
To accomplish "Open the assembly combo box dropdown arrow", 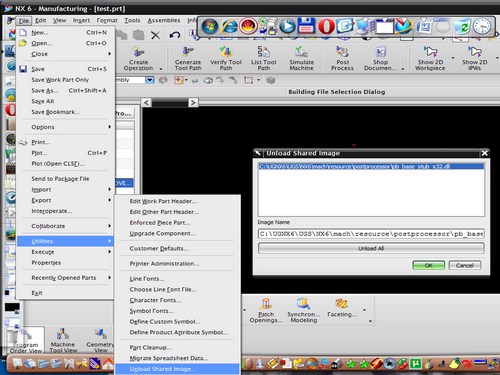I will (x=150, y=80).
